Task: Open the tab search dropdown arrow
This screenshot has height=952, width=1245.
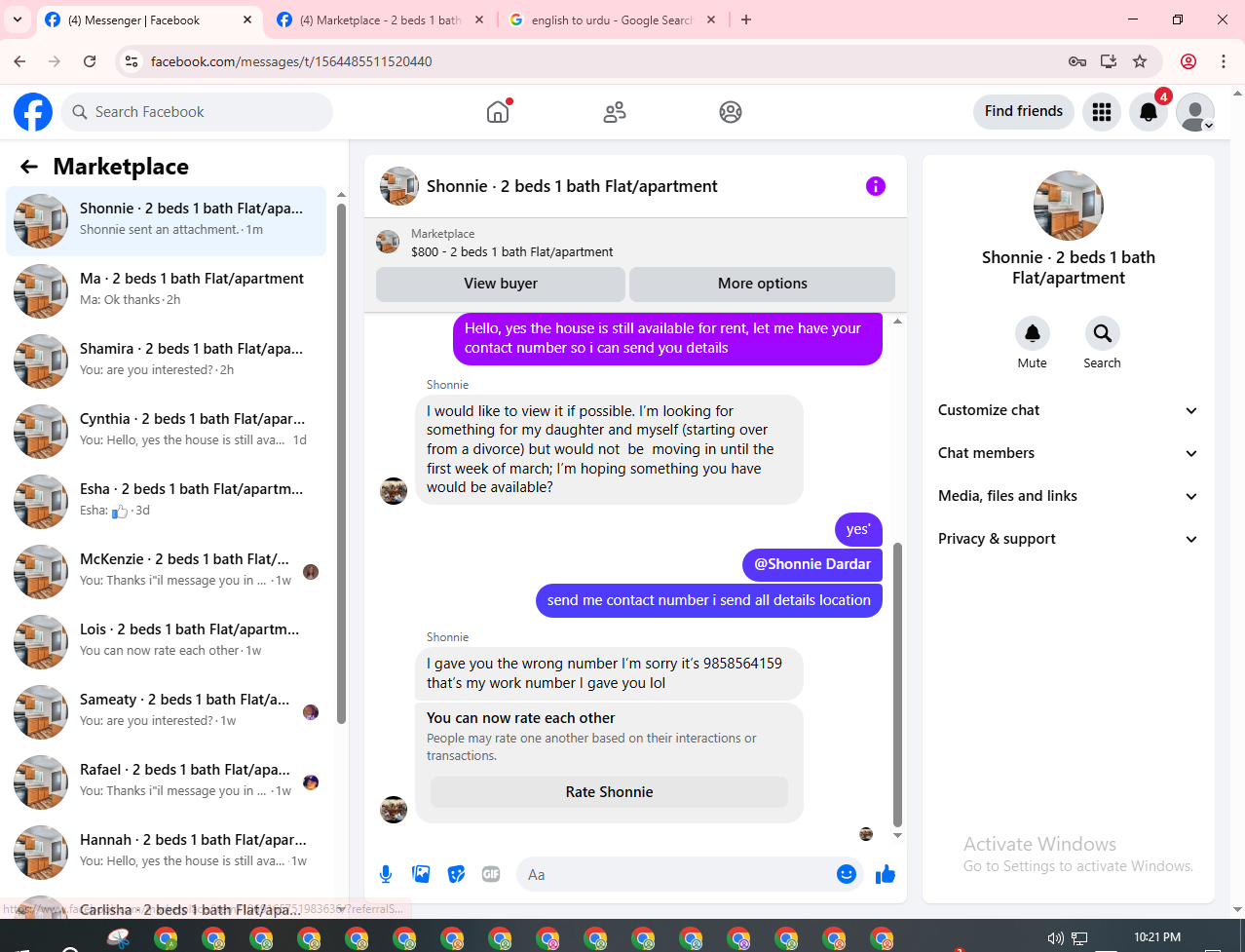Action: pos(18,19)
